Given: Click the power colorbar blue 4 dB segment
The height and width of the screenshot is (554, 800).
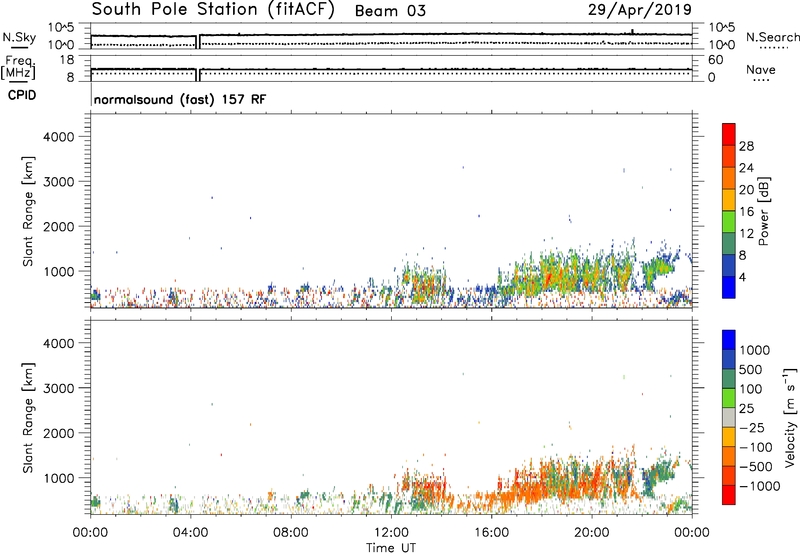Looking at the screenshot, I should (x=729, y=287).
